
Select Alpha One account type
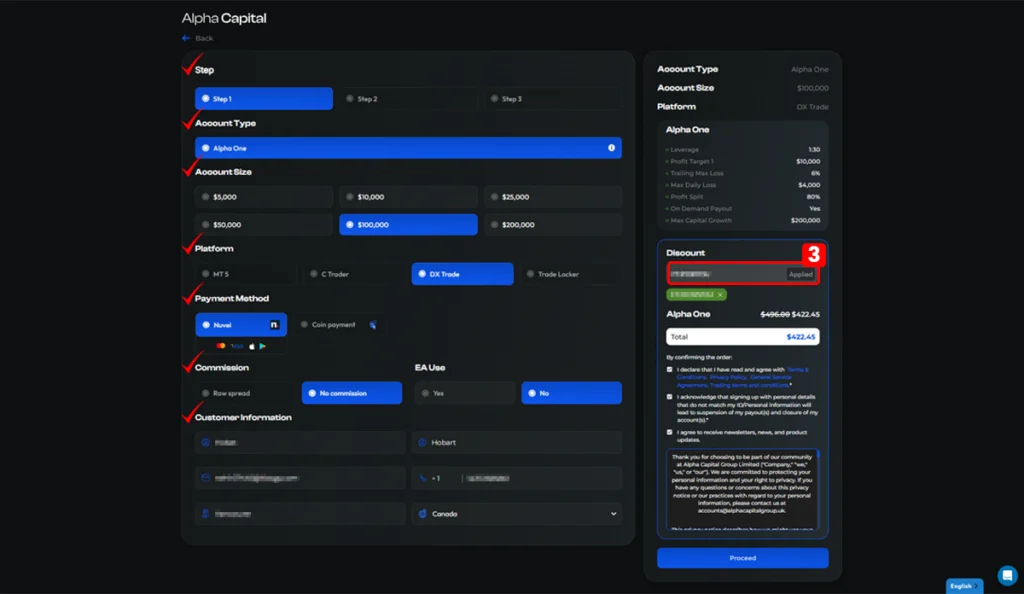click(408, 148)
